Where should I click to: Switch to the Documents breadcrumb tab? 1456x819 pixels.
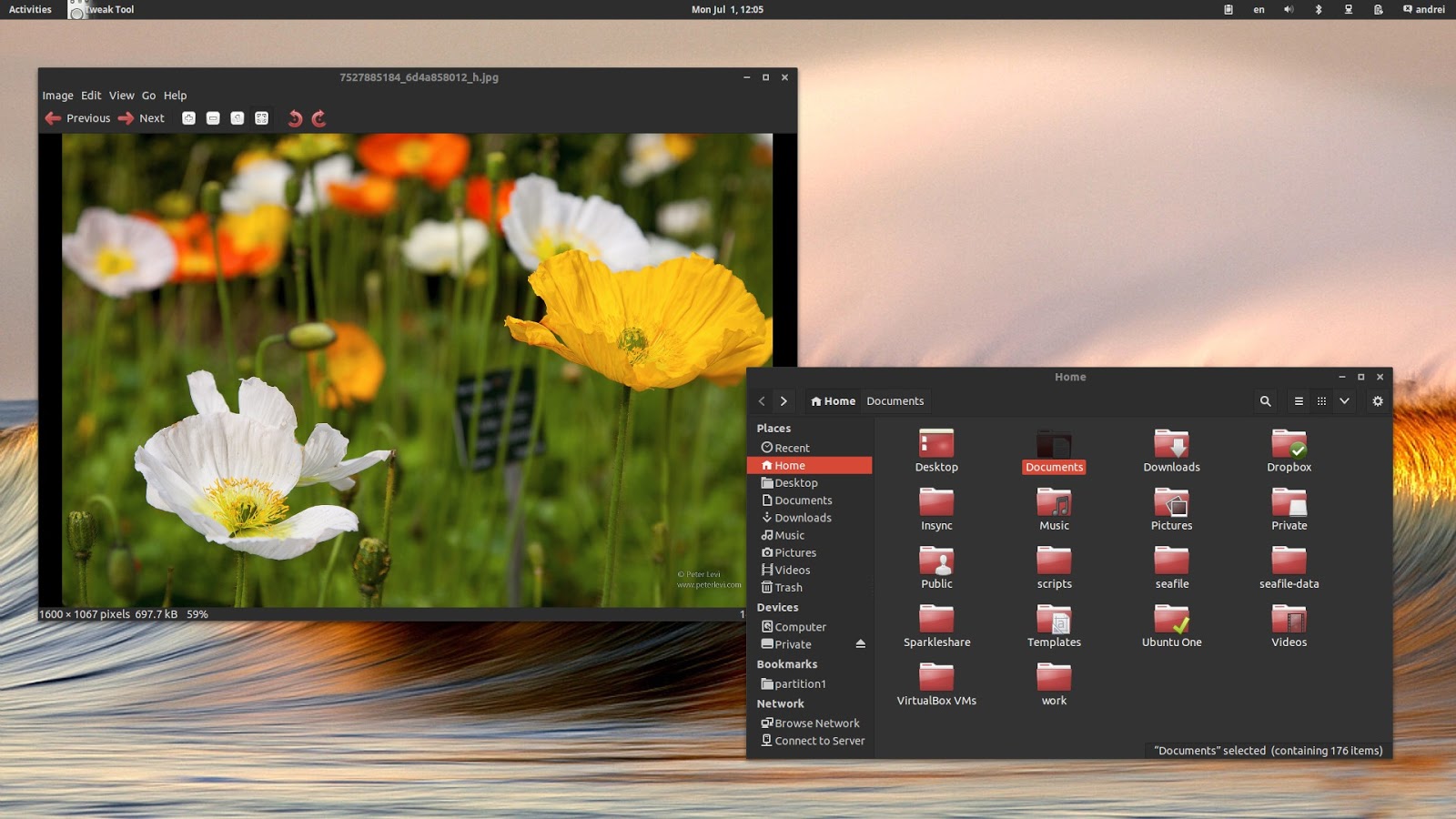(895, 400)
